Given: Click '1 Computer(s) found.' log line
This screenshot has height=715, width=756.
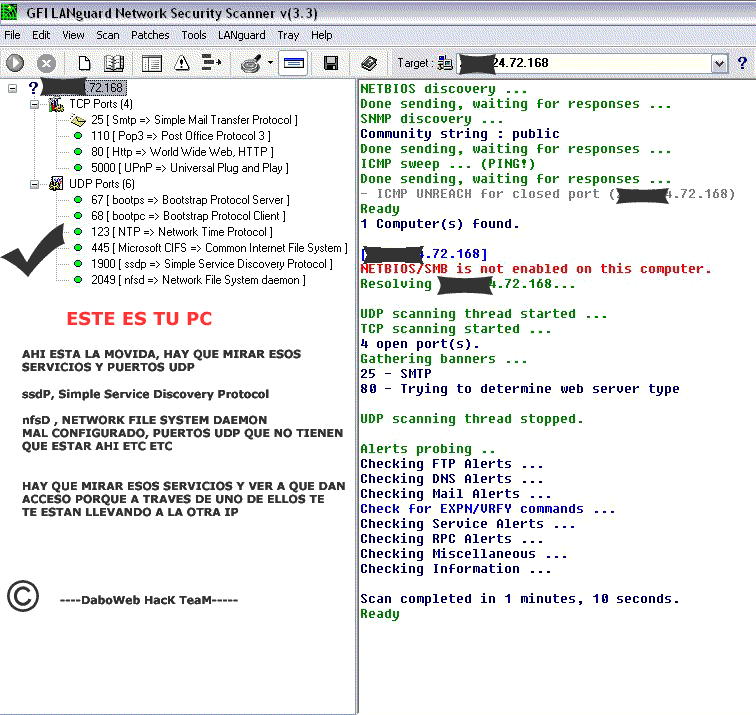Looking at the screenshot, I should (440, 224).
